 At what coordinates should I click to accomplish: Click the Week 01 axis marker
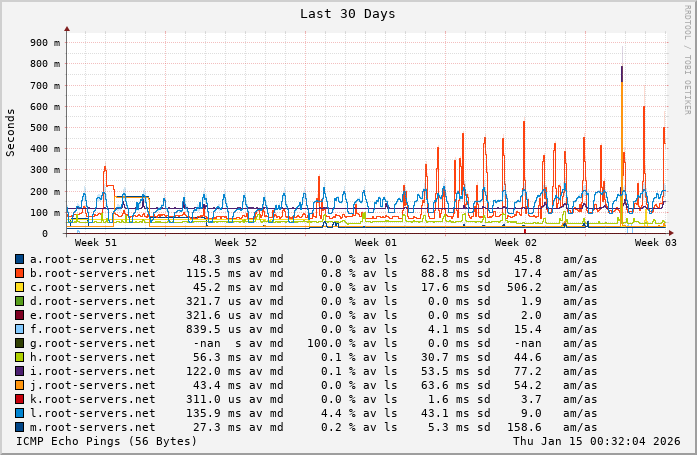click(x=376, y=243)
